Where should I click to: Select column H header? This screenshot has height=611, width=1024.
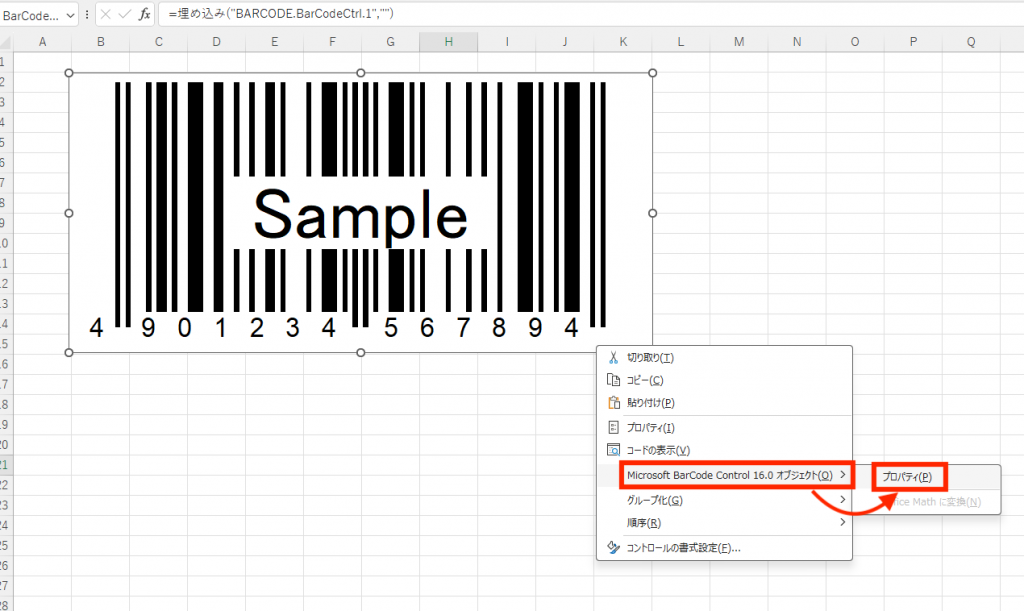[448, 41]
